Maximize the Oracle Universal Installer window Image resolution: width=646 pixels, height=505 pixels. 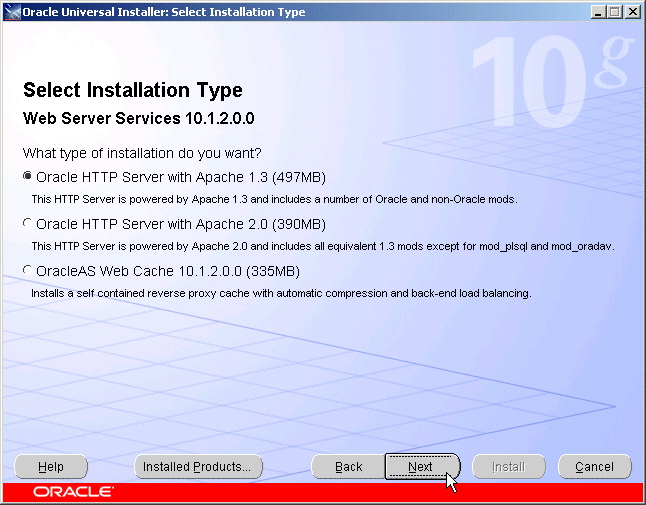point(614,12)
